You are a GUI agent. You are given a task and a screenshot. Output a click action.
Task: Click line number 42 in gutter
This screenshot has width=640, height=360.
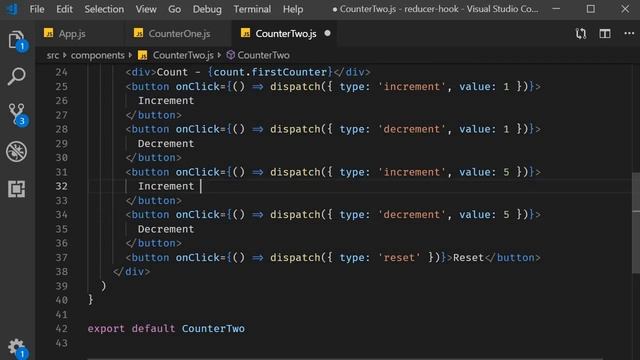coord(61,329)
